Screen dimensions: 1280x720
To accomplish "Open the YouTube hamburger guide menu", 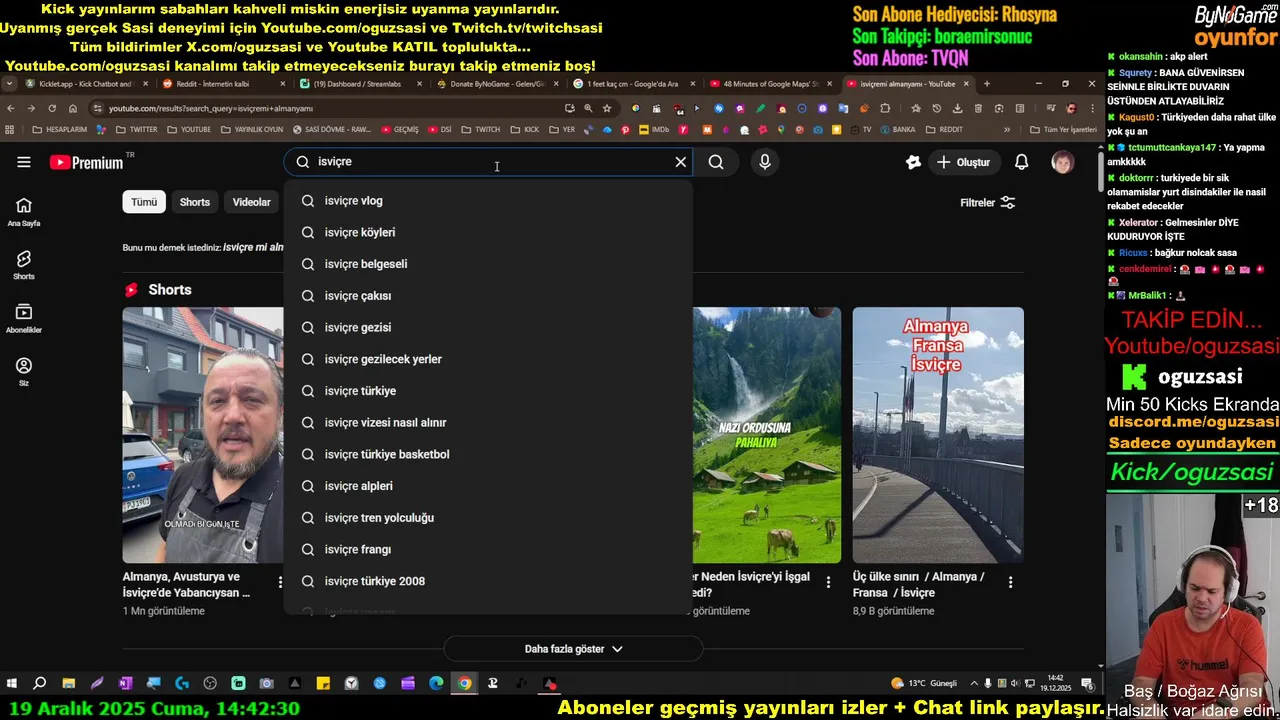I will (24, 162).
